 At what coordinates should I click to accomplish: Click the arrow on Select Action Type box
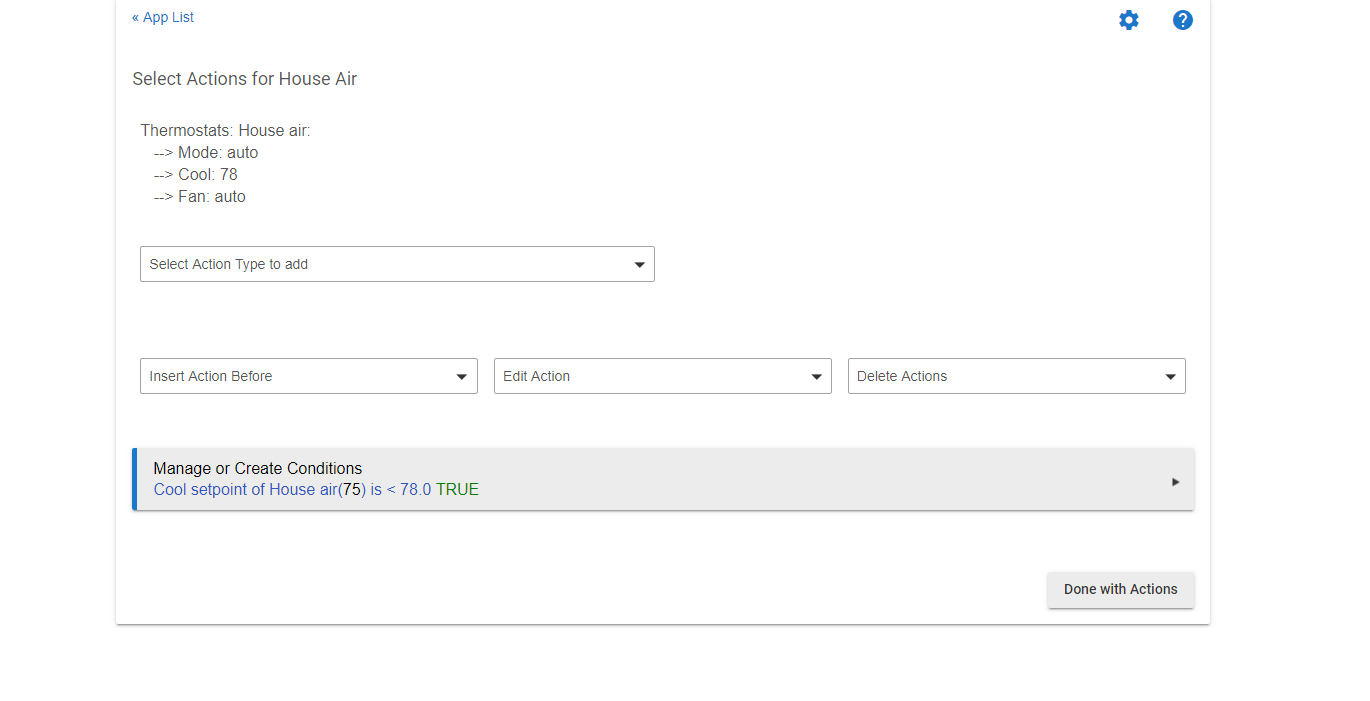tap(640, 265)
